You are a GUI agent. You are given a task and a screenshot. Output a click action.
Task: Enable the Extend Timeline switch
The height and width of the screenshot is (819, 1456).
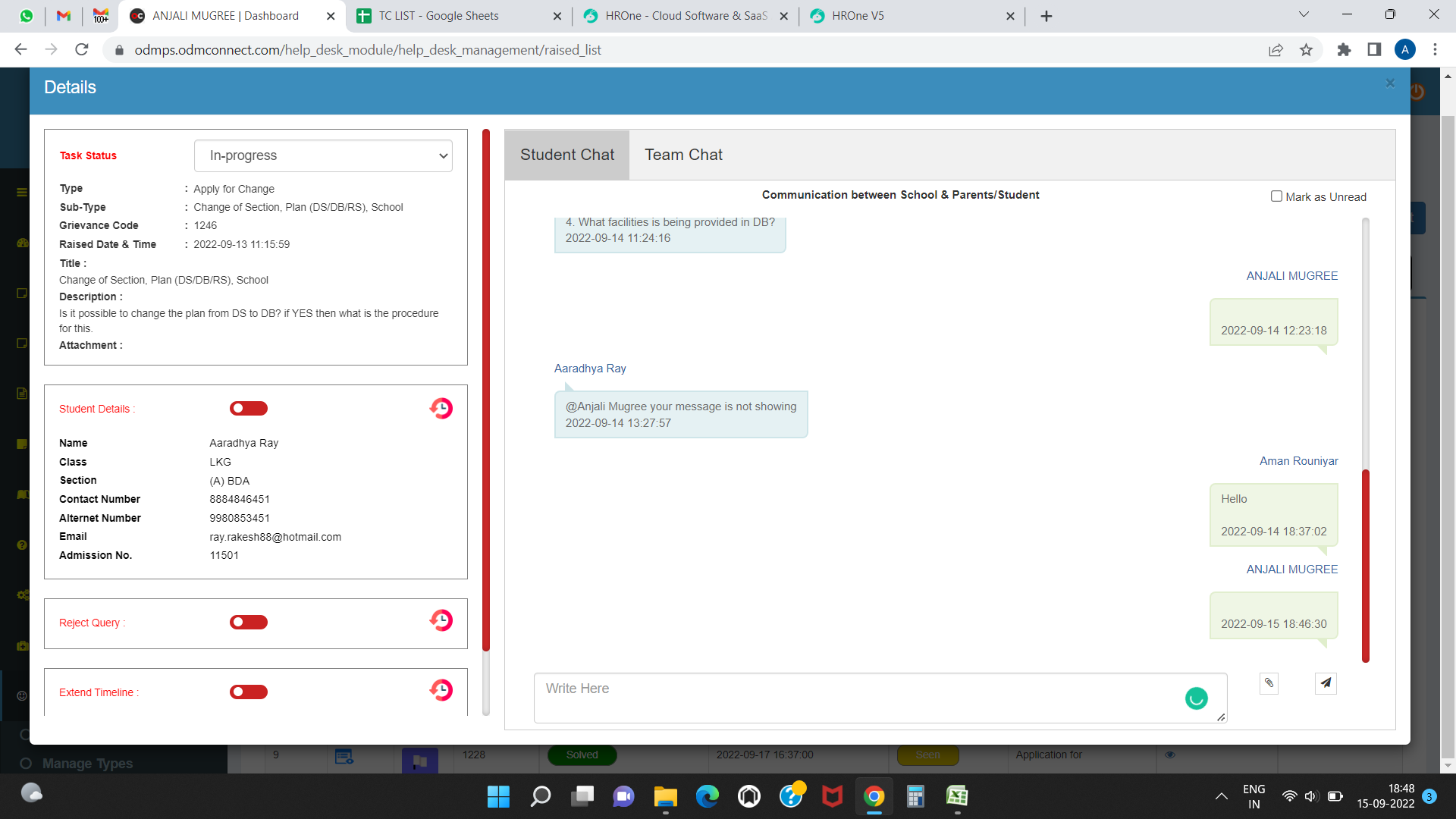(x=249, y=692)
